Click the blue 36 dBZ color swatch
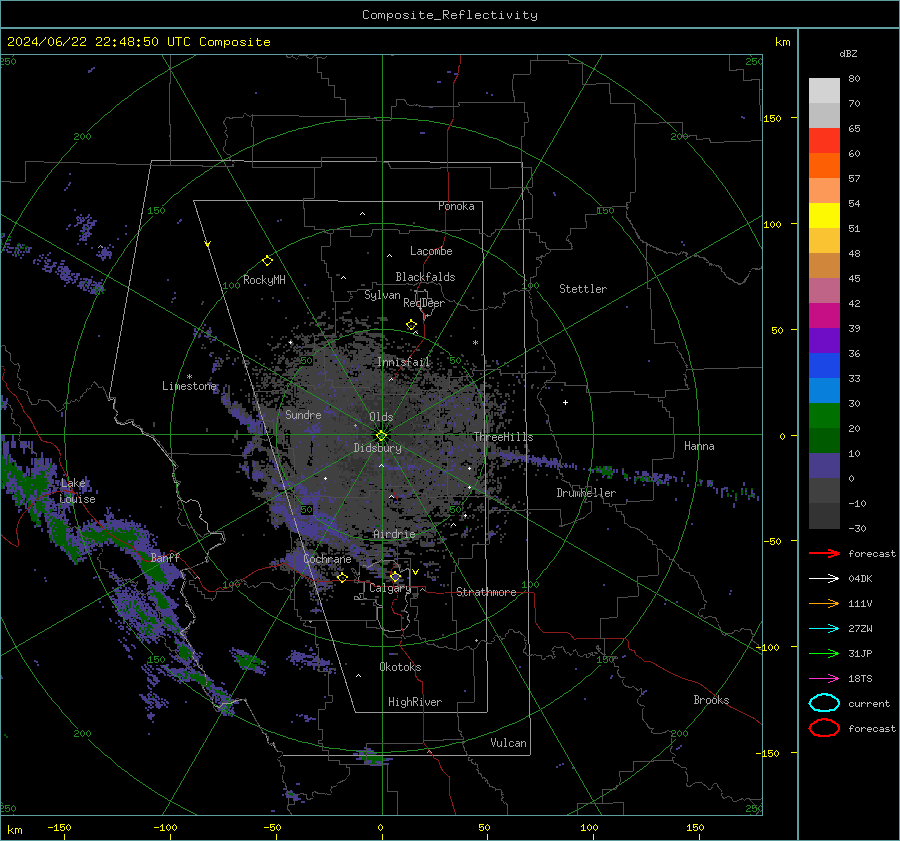The height and width of the screenshot is (841, 900). coord(824,365)
